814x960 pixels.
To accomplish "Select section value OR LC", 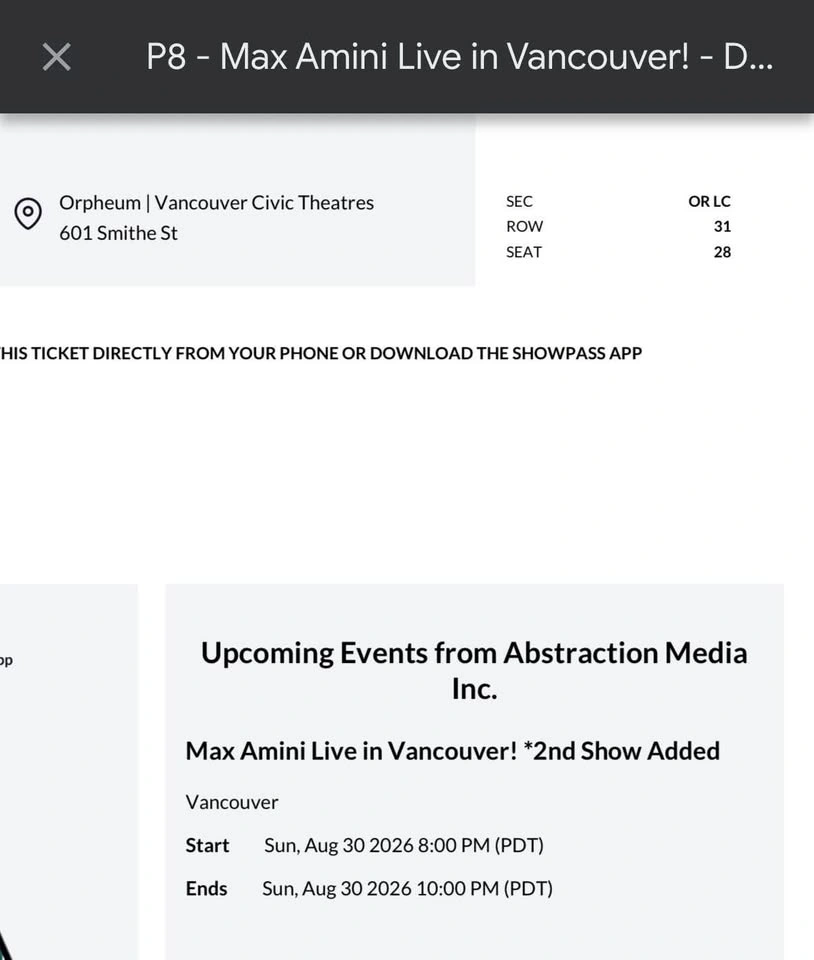I will [709, 201].
